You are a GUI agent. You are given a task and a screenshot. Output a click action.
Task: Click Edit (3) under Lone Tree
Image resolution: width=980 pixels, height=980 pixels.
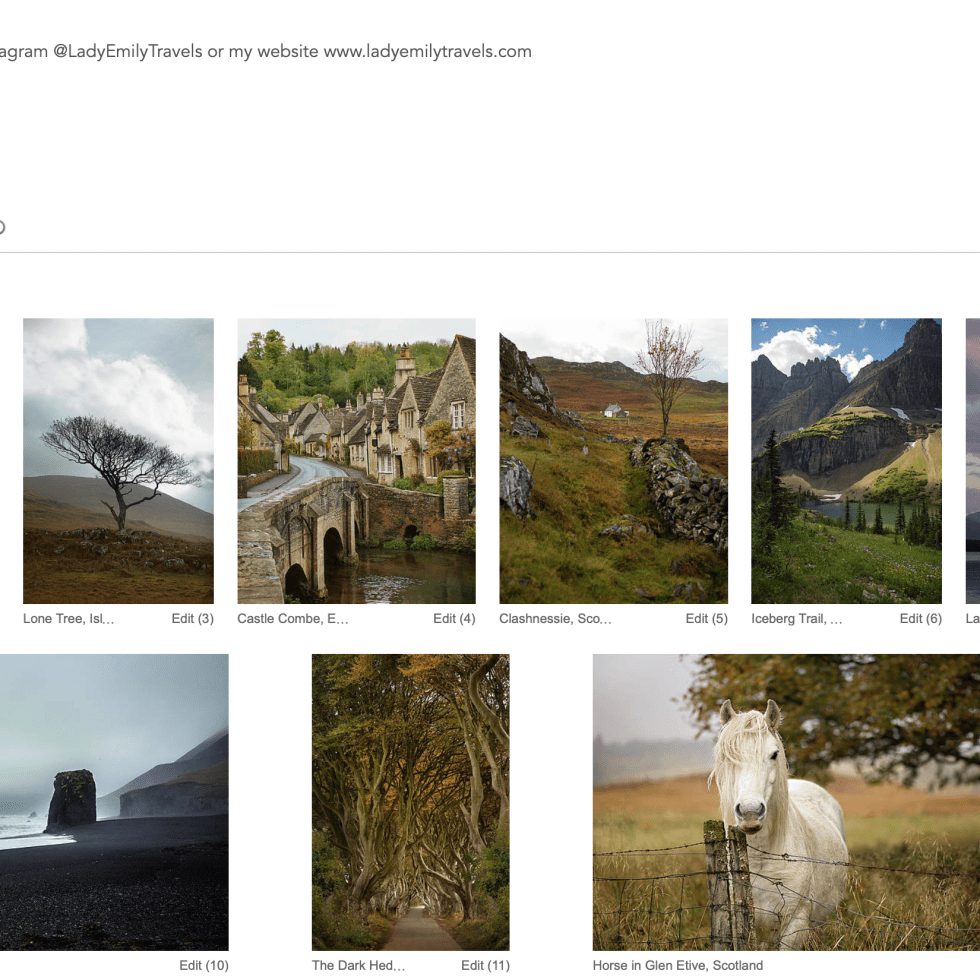(x=192, y=619)
